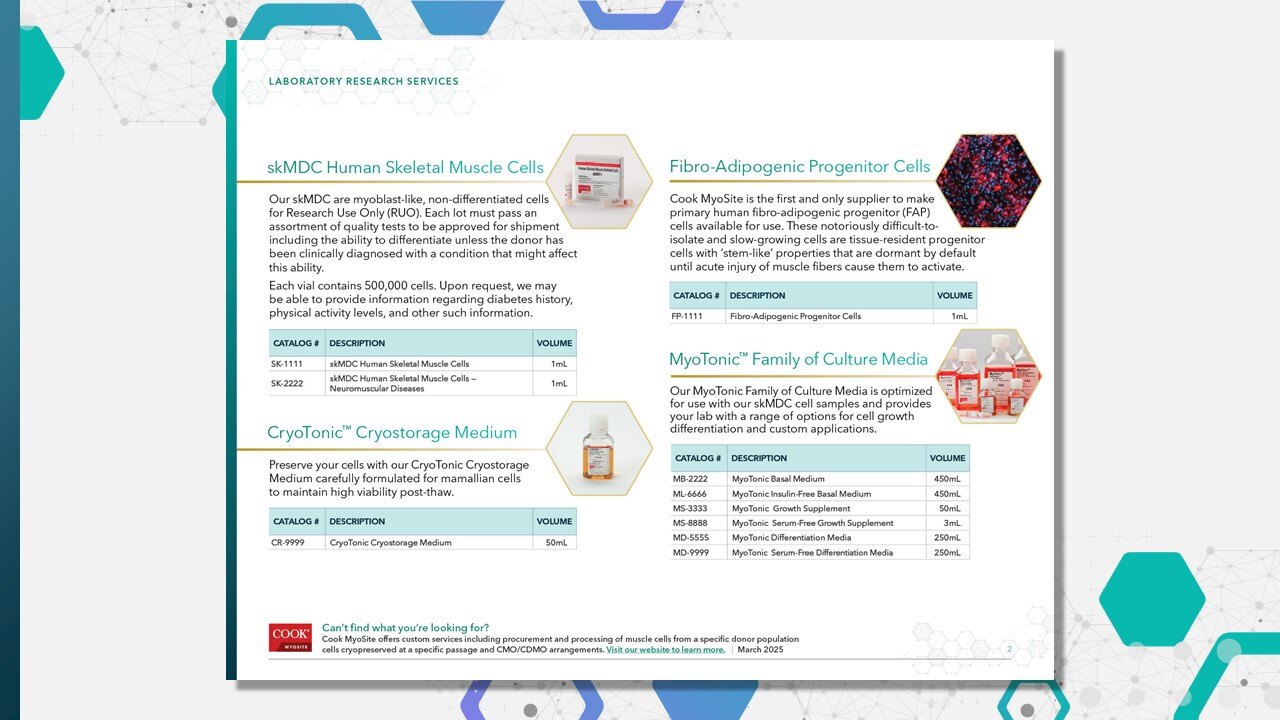Screen dimensions: 1280x720
Task: Click the page number 2 indicator
Action: [1010, 648]
